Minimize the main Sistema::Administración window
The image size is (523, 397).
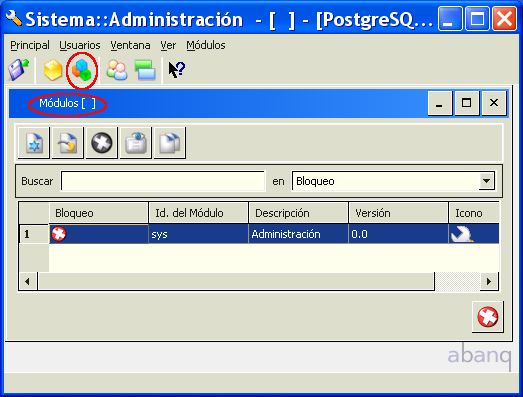pos(450,19)
